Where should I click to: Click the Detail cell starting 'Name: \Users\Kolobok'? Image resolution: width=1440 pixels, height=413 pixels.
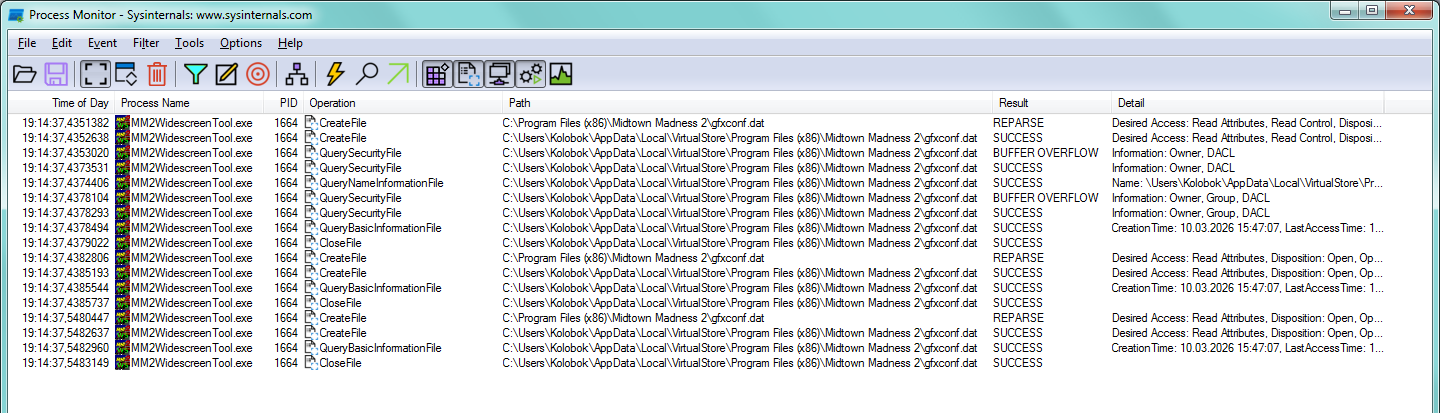[1248, 183]
